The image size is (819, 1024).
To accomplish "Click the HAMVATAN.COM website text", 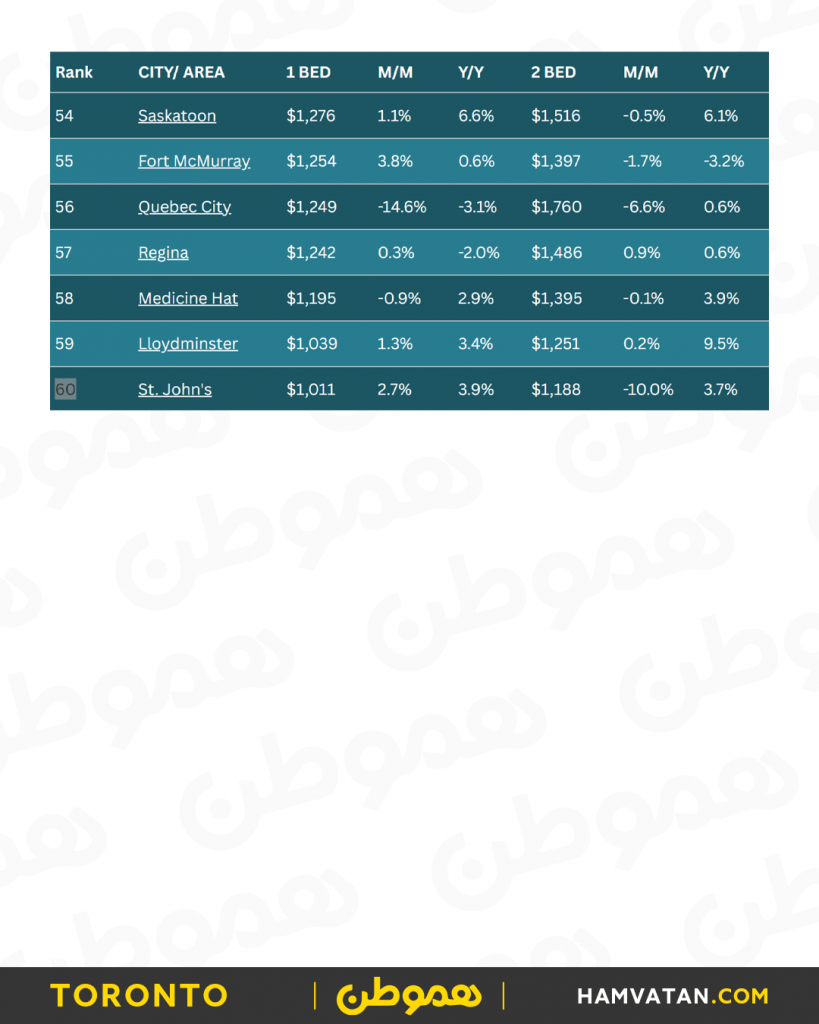I will point(672,996).
